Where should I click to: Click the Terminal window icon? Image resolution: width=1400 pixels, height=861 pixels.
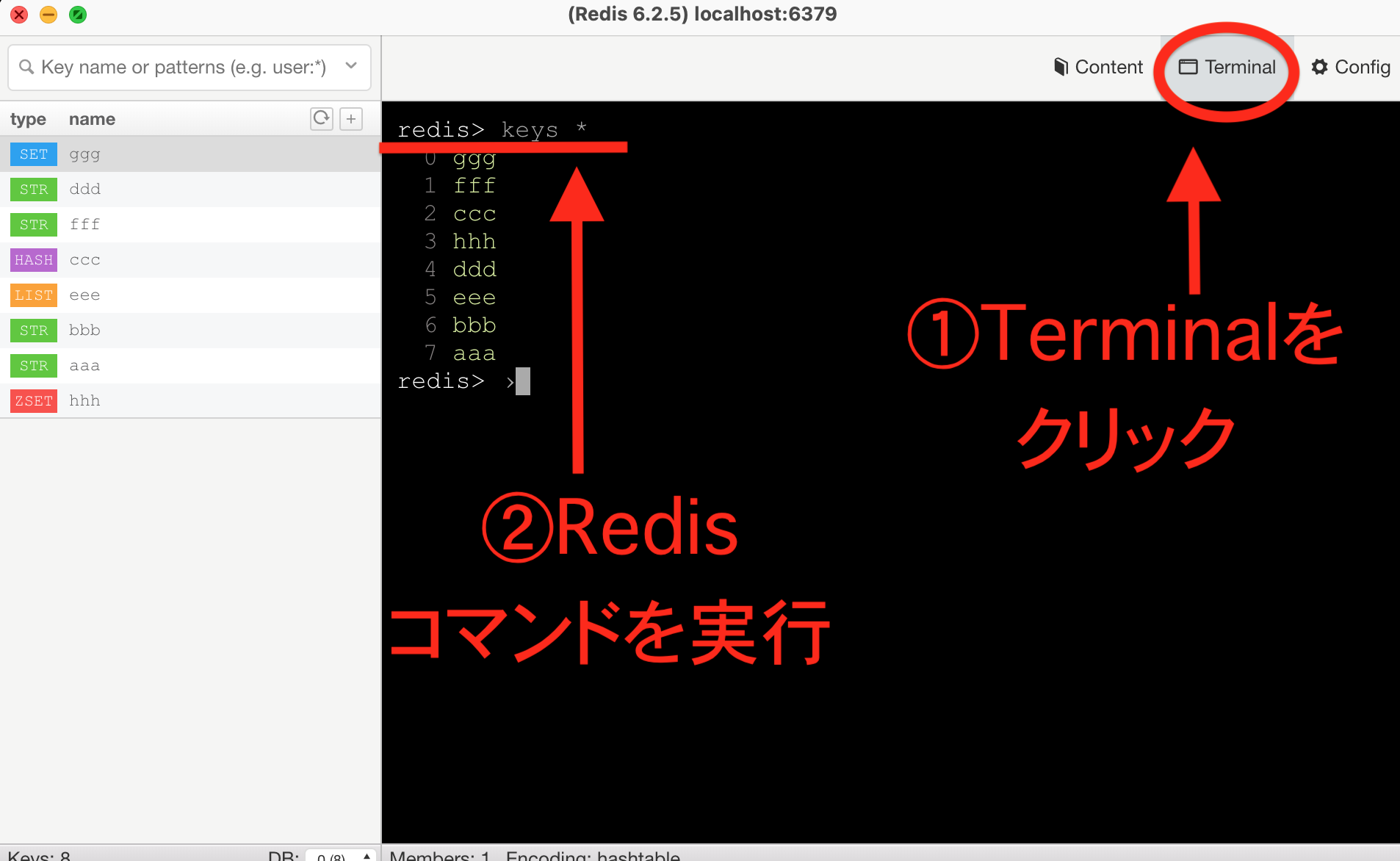pyautogui.click(x=1188, y=67)
